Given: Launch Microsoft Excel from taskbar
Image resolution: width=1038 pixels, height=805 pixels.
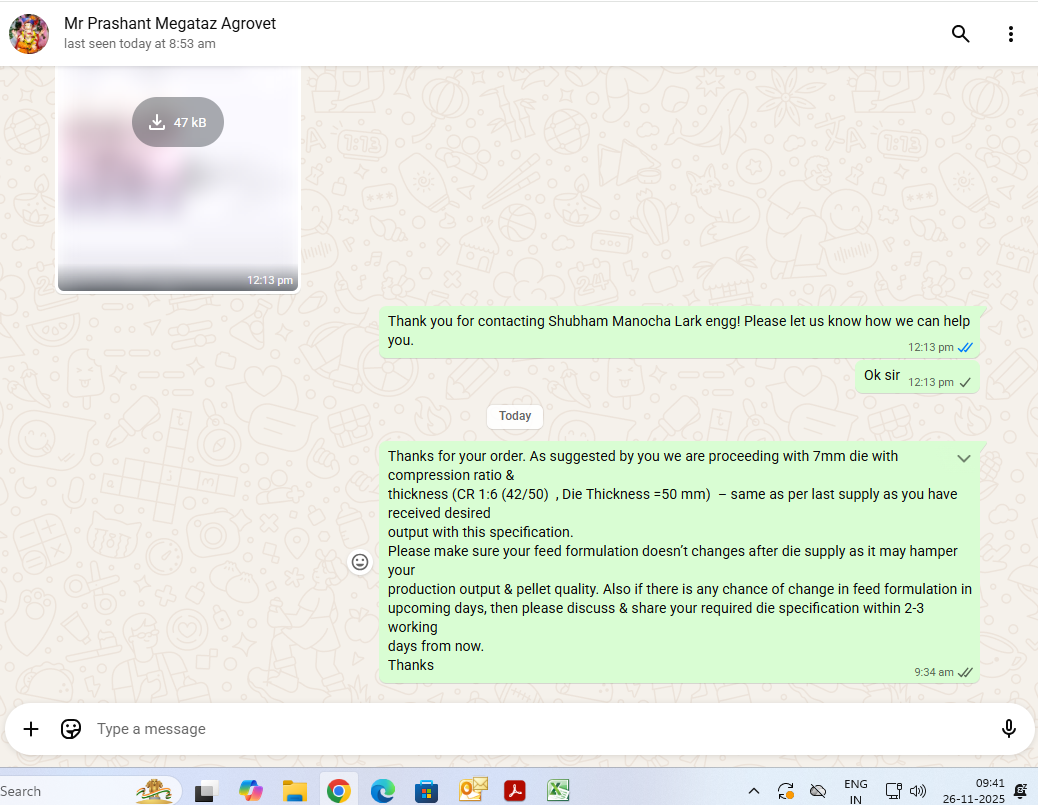Looking at the screenshot, I should tap(558, 791).
